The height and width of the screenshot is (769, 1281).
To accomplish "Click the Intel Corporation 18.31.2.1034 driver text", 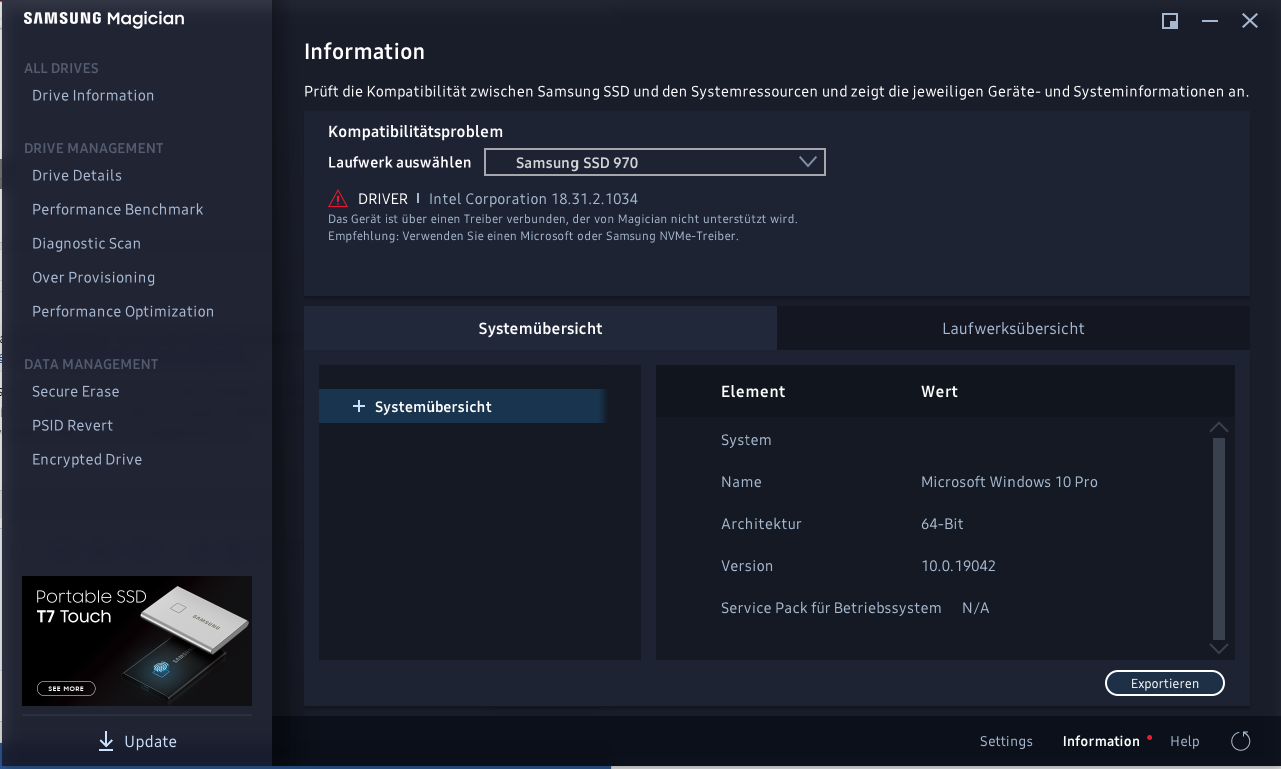I will point(533,199).
